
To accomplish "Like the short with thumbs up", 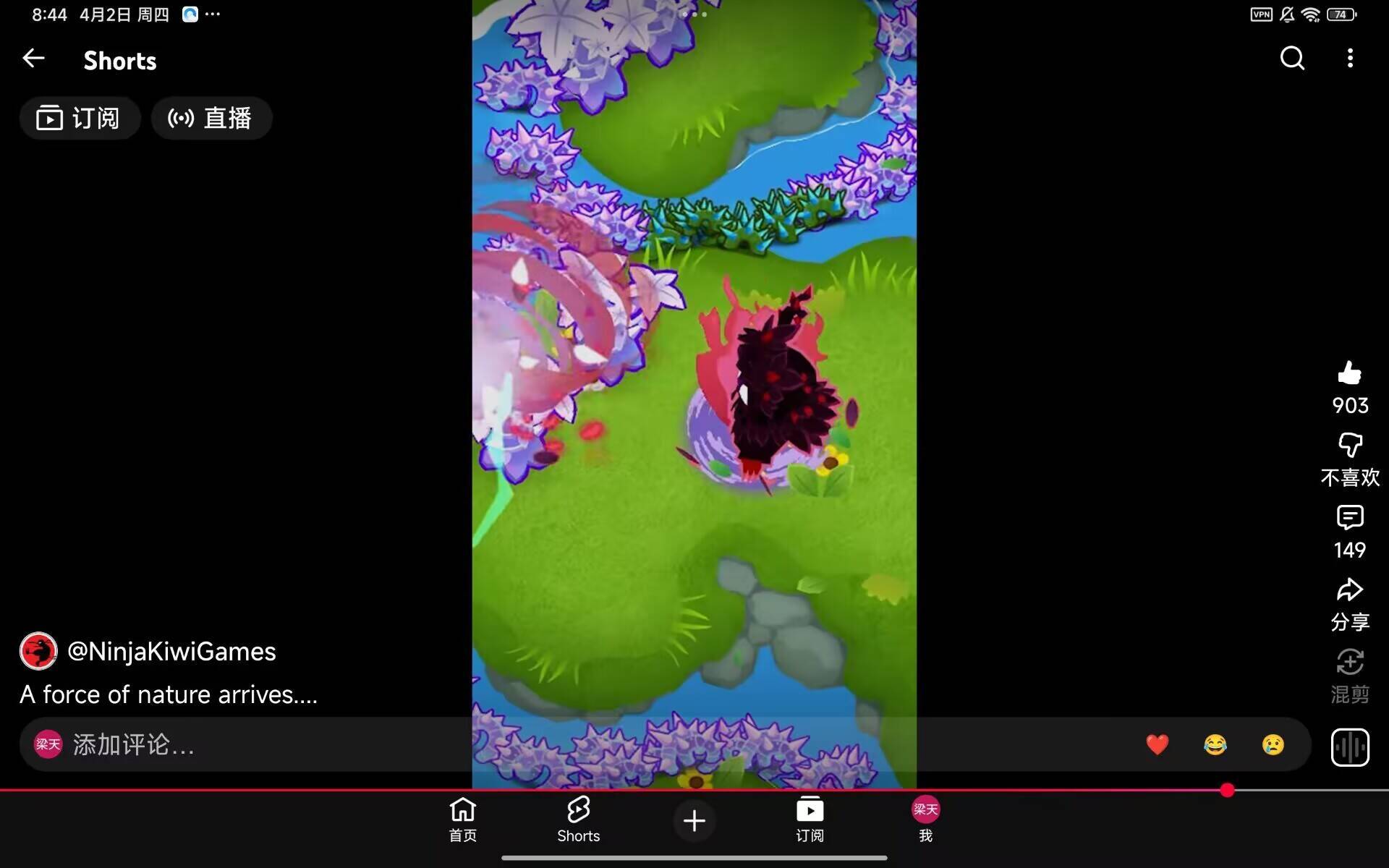I will tap(1350, 373).
